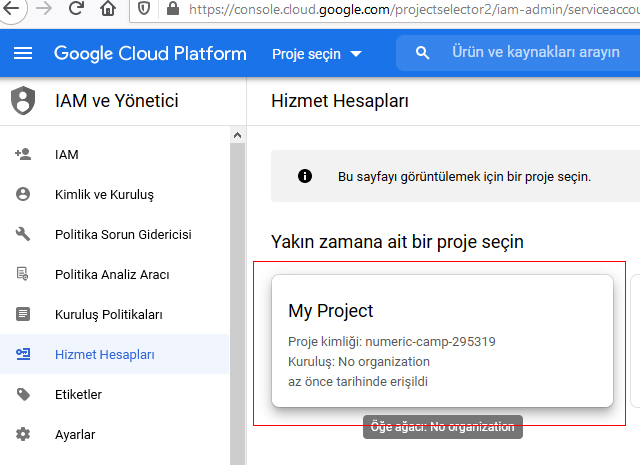Click the Politika Analiz Aracı document icon
Image resolution: width=640 pixels, height=465 pixels.
tap(23, 274)
